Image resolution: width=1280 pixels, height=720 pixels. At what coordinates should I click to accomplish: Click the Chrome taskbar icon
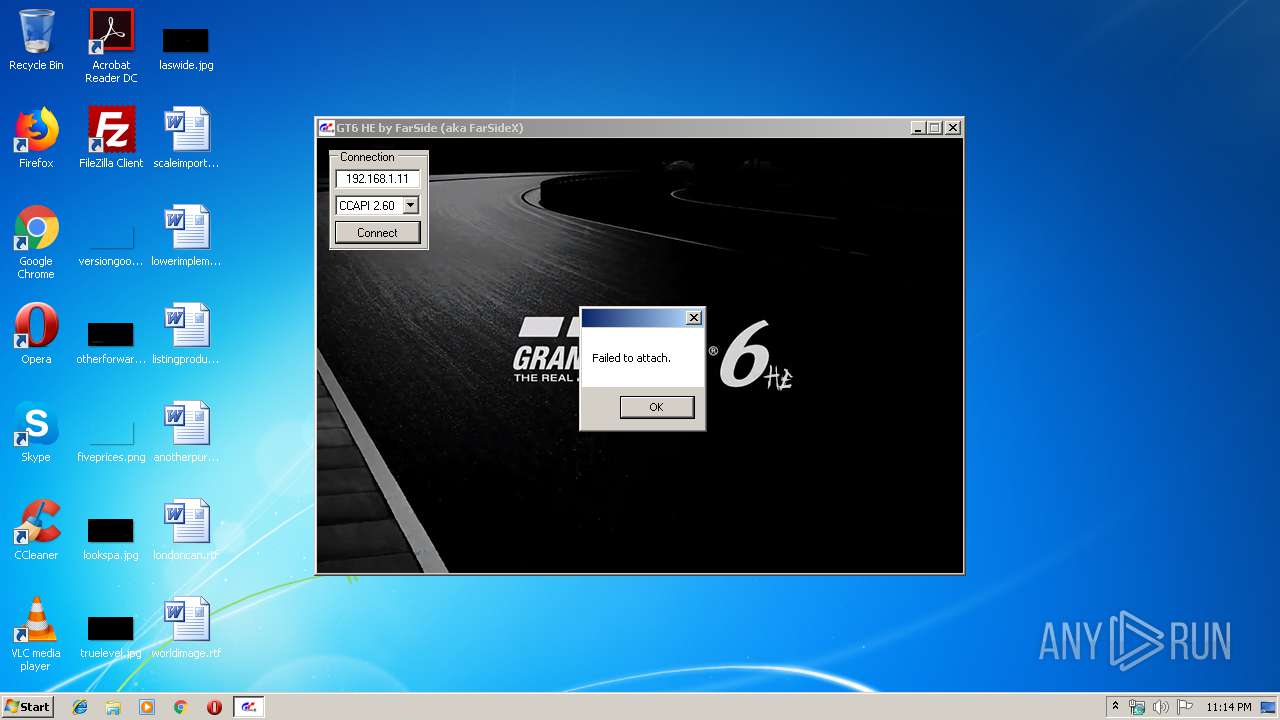point(181,707)
